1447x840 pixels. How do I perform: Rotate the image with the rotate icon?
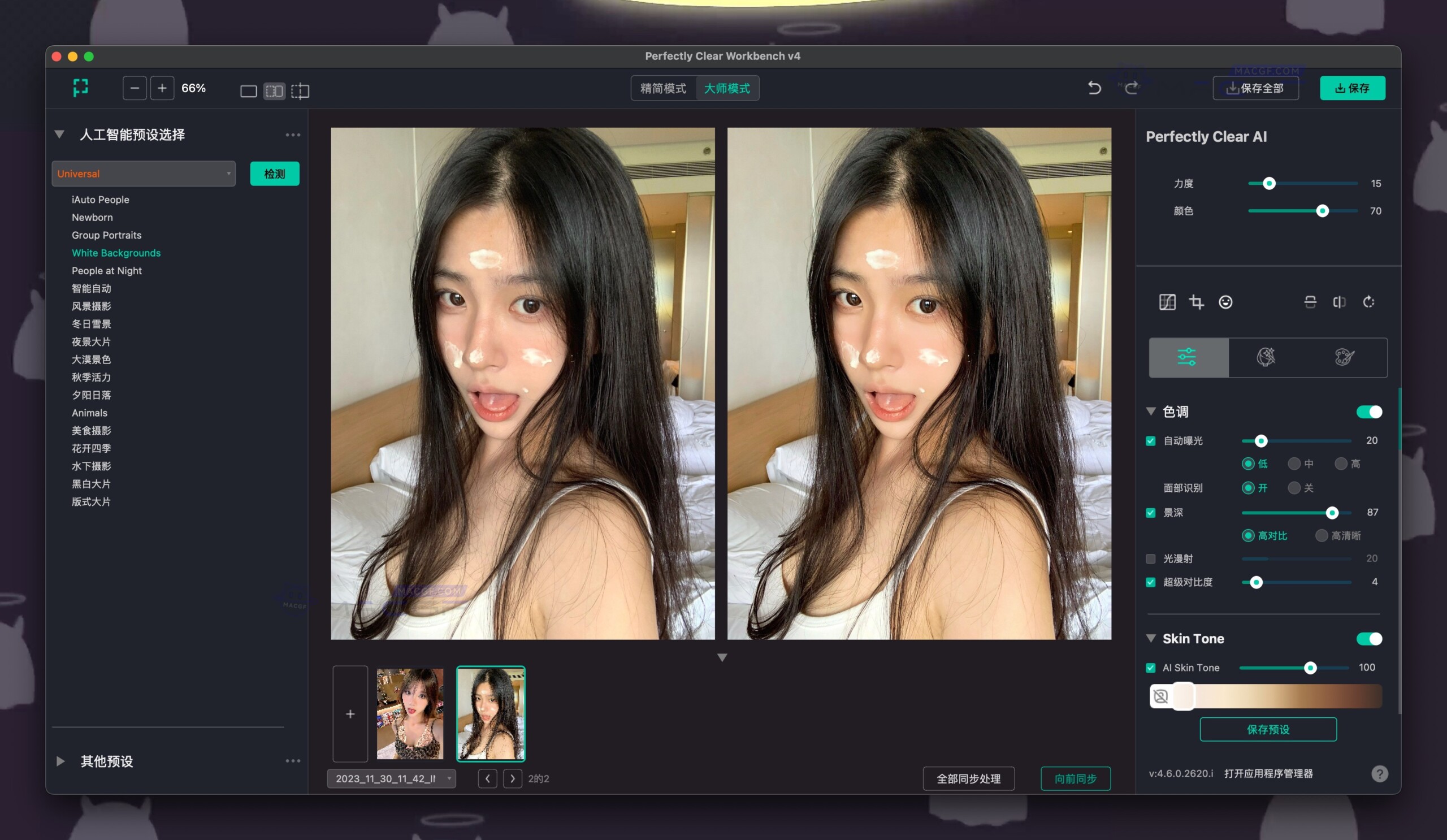[1369, 302]
